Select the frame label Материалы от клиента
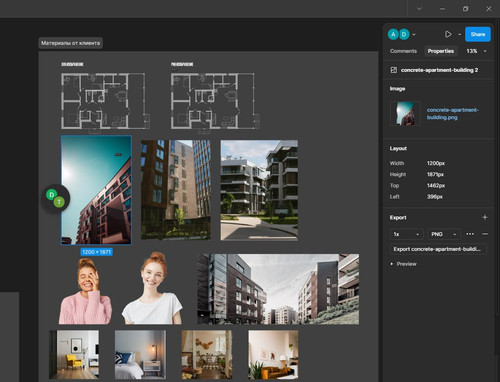The width and height of the screenshot is (500, 382). pyautogui.click(x=70, y=43)
